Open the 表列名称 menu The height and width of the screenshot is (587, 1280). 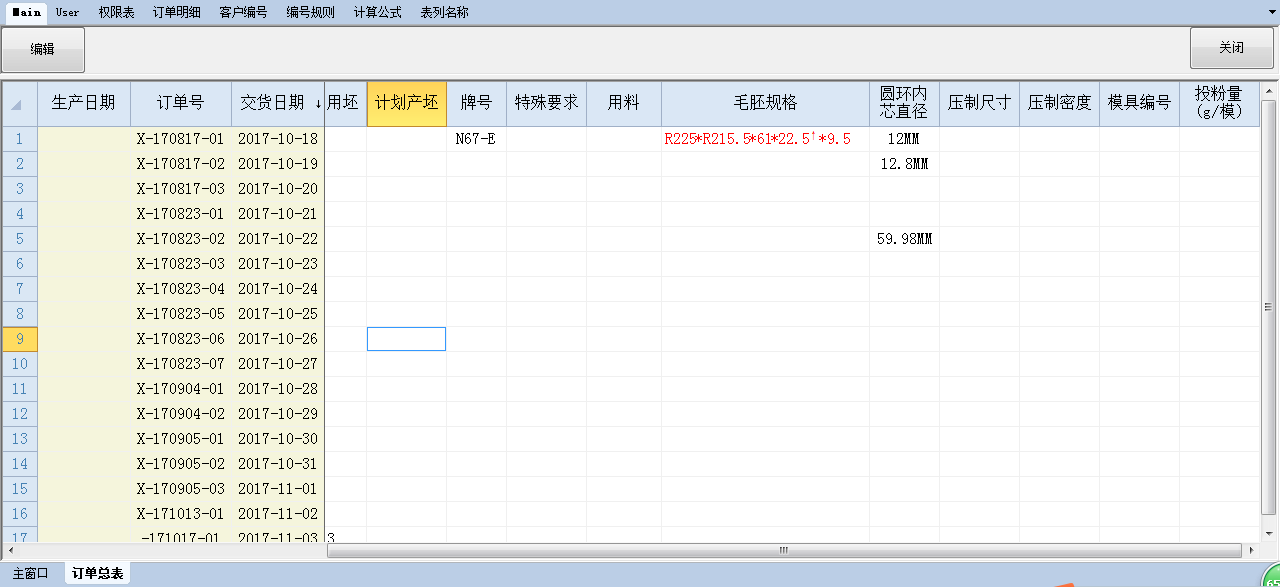pyautogui.click(x=444, y=13)
